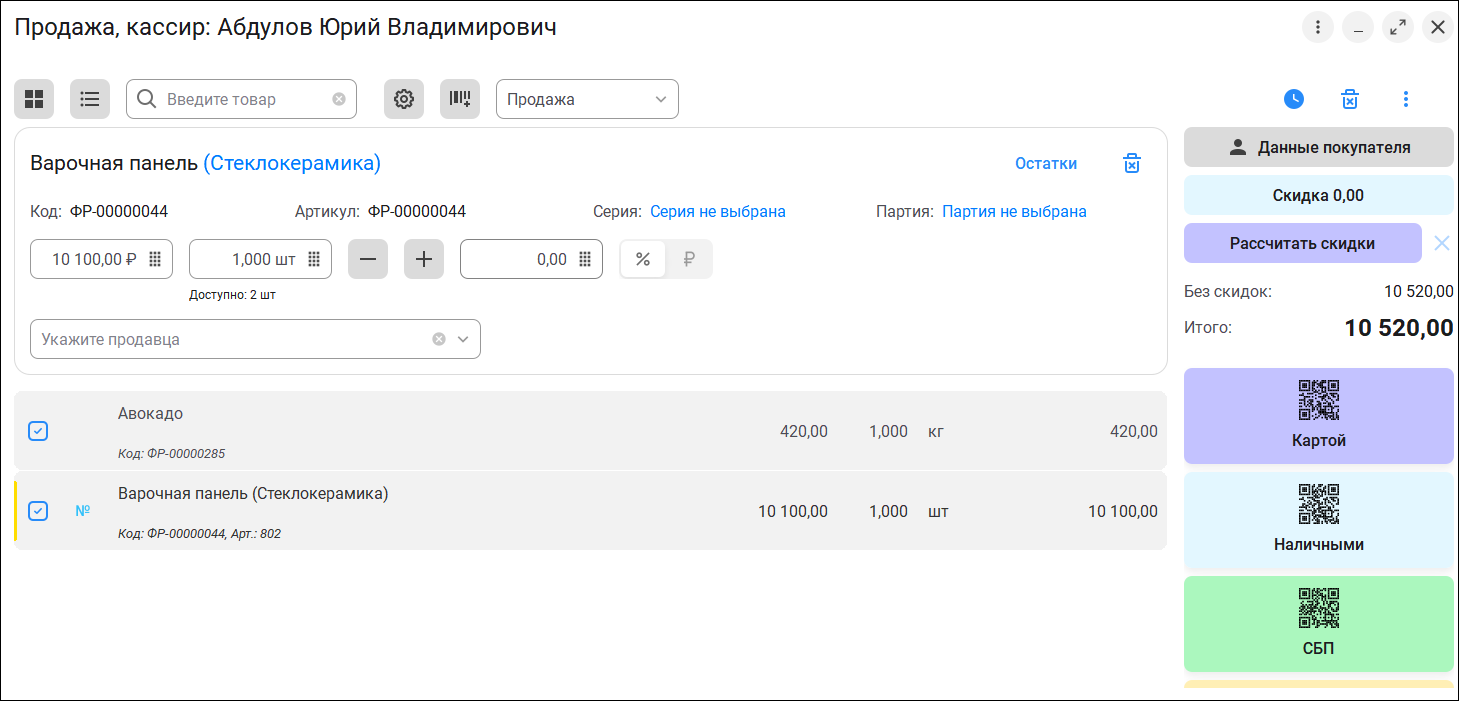
Task: Open settings gear in toolbar
Action: [404, 99]
